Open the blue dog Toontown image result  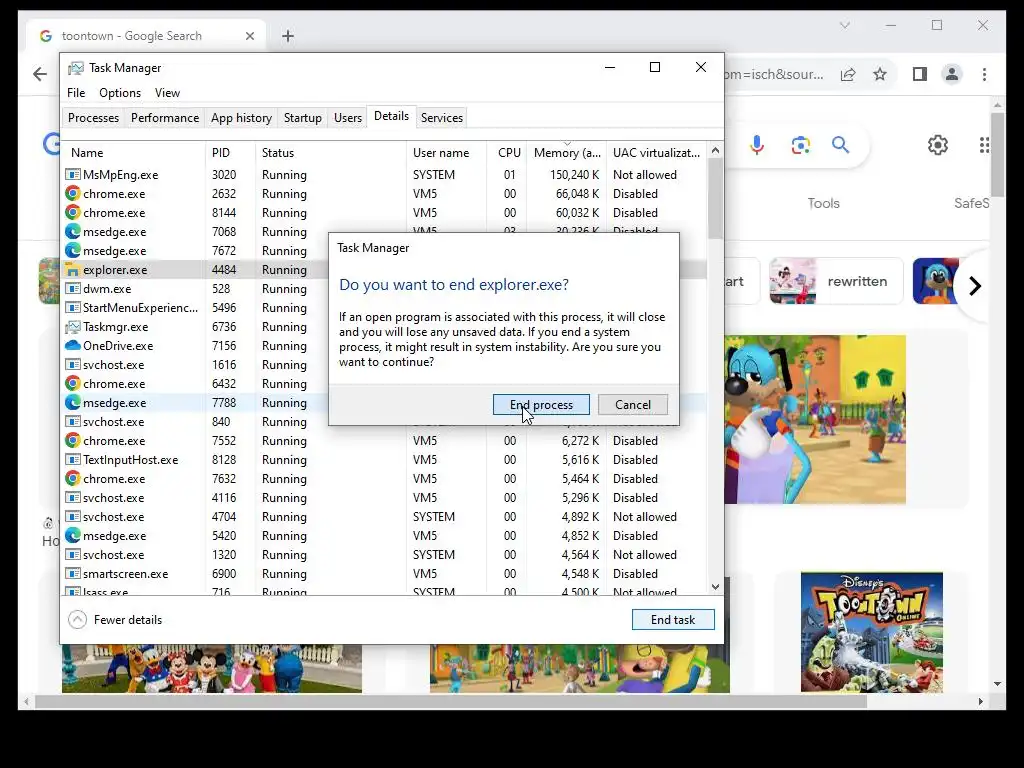(x=814, y=419)
